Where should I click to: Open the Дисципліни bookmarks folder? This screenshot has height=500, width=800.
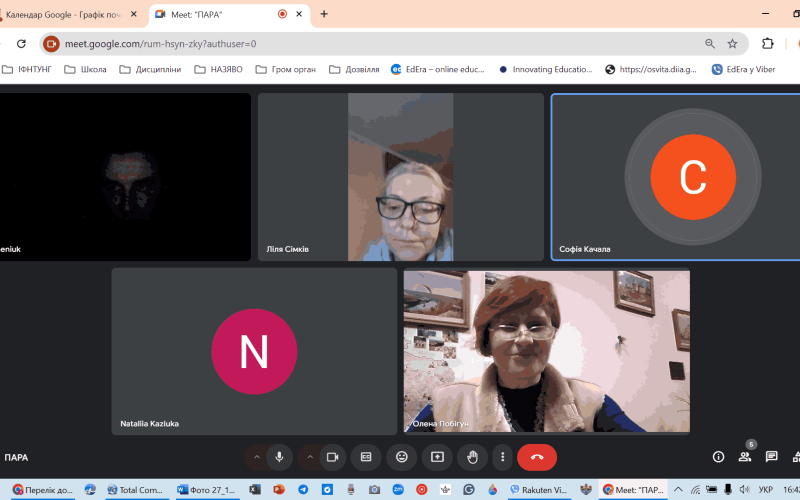(151, 69)
